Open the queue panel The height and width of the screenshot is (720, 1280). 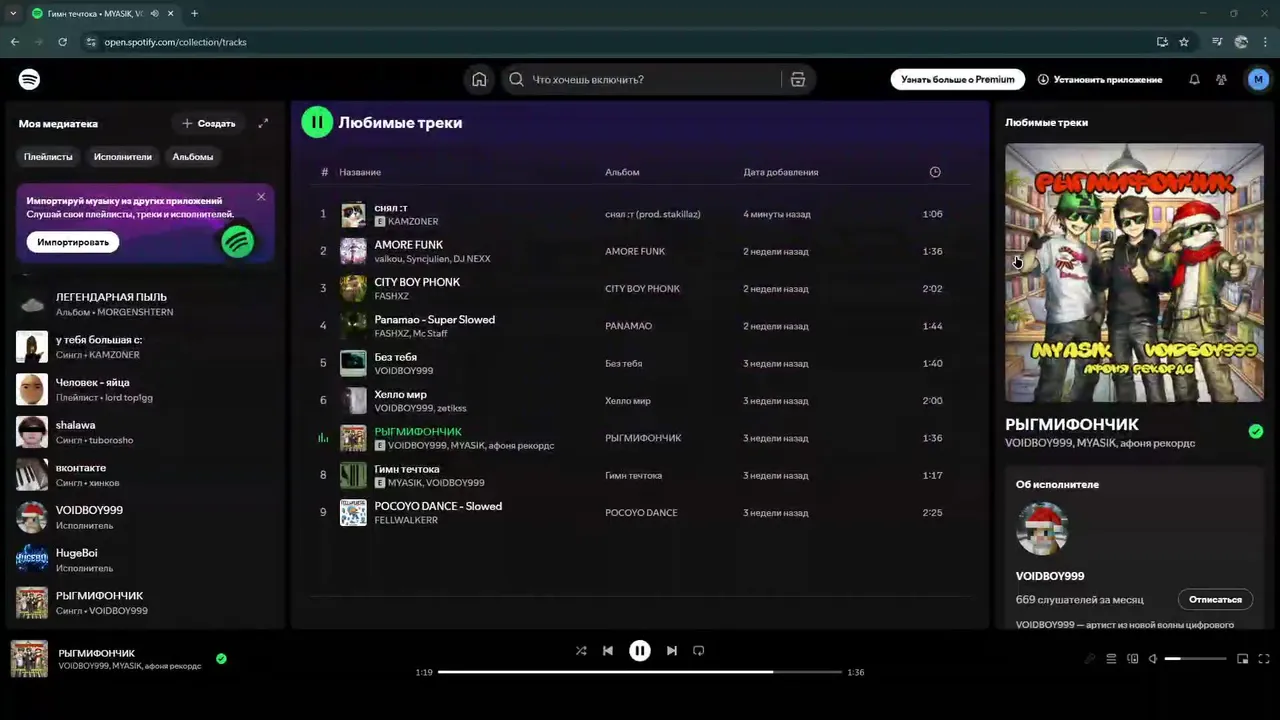1111,658
